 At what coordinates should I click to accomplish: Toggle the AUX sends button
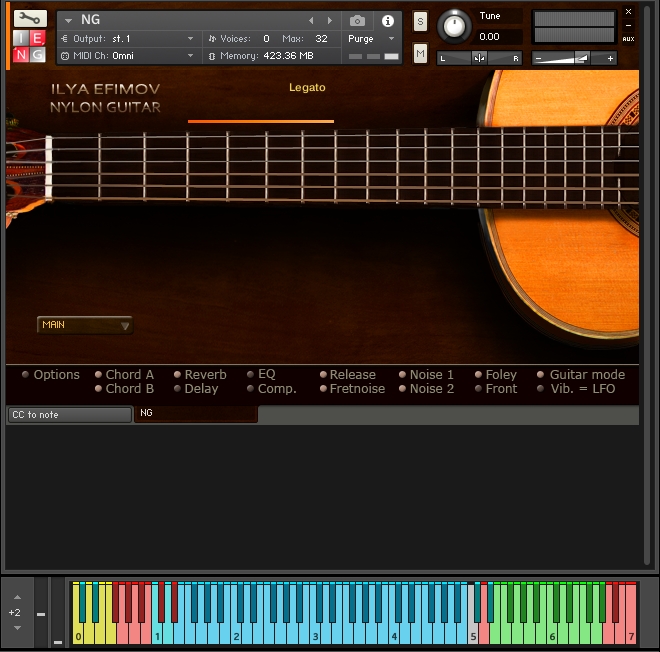628,39
